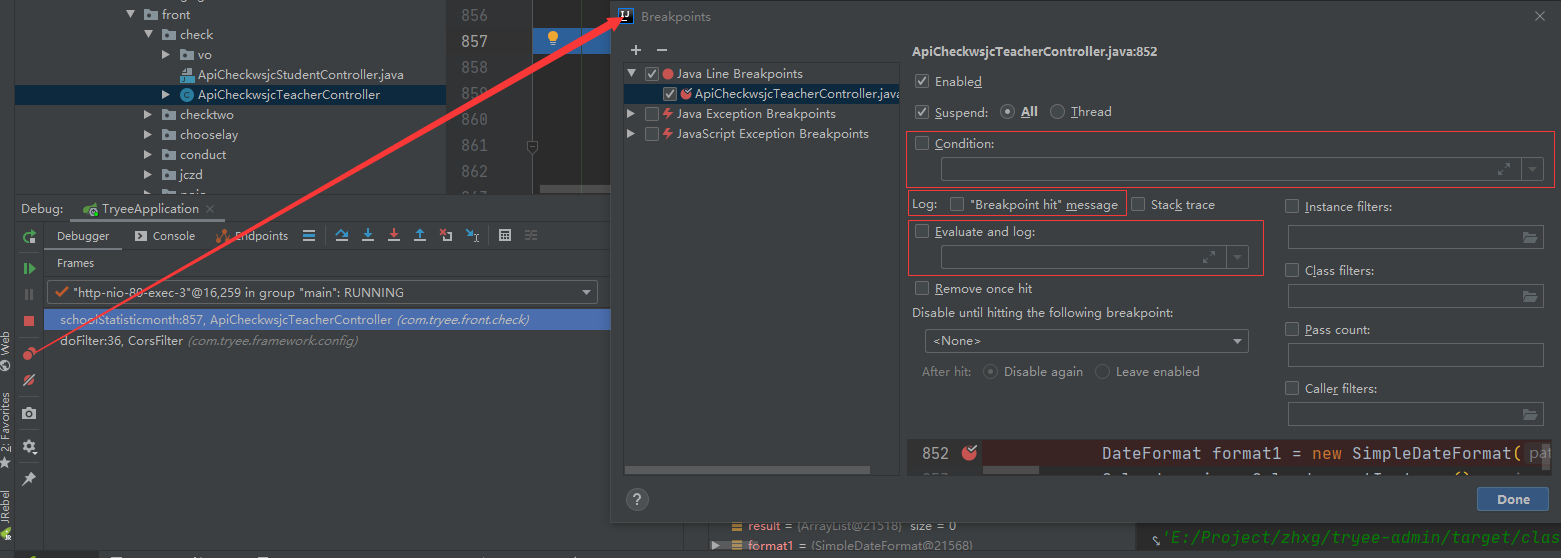Switch to the Debugger tab
This screenshot has width=1561, height=558.
[83, 236]
